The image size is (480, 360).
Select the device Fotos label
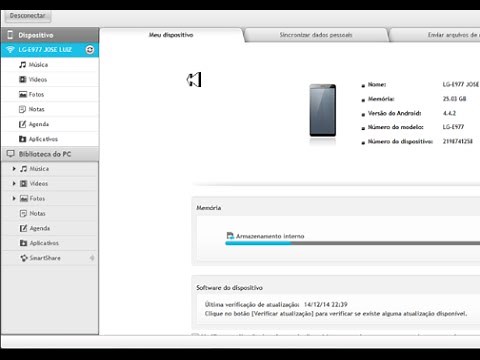[36, 94]
